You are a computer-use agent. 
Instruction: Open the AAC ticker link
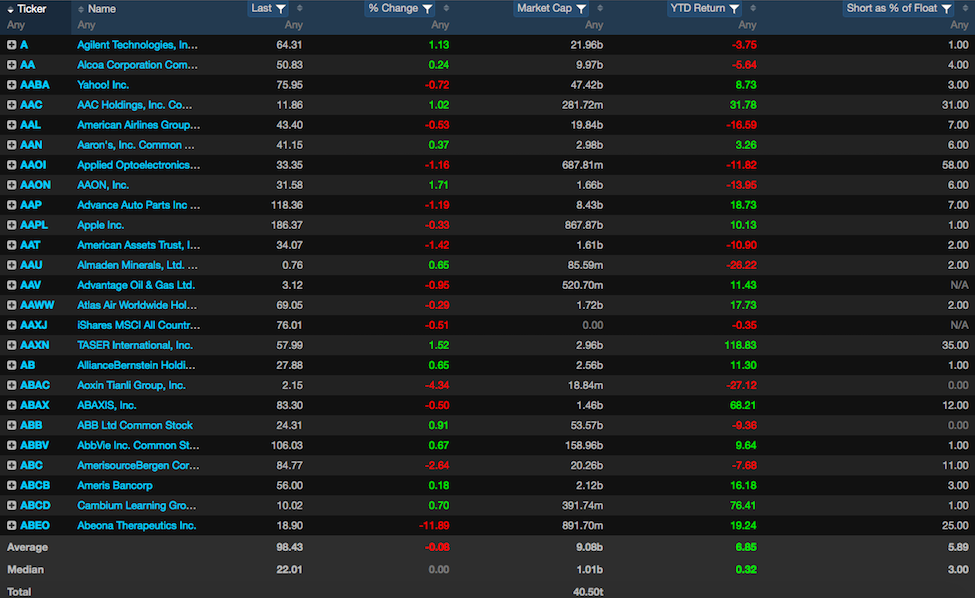coord(31,105)
